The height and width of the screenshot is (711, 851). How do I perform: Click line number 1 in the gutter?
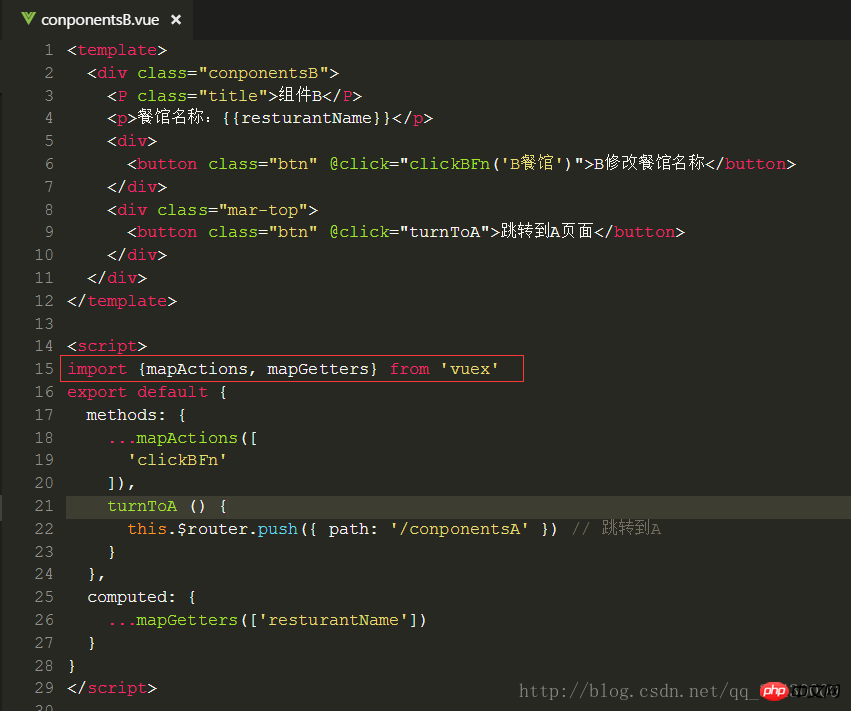(x=49, y=50)
